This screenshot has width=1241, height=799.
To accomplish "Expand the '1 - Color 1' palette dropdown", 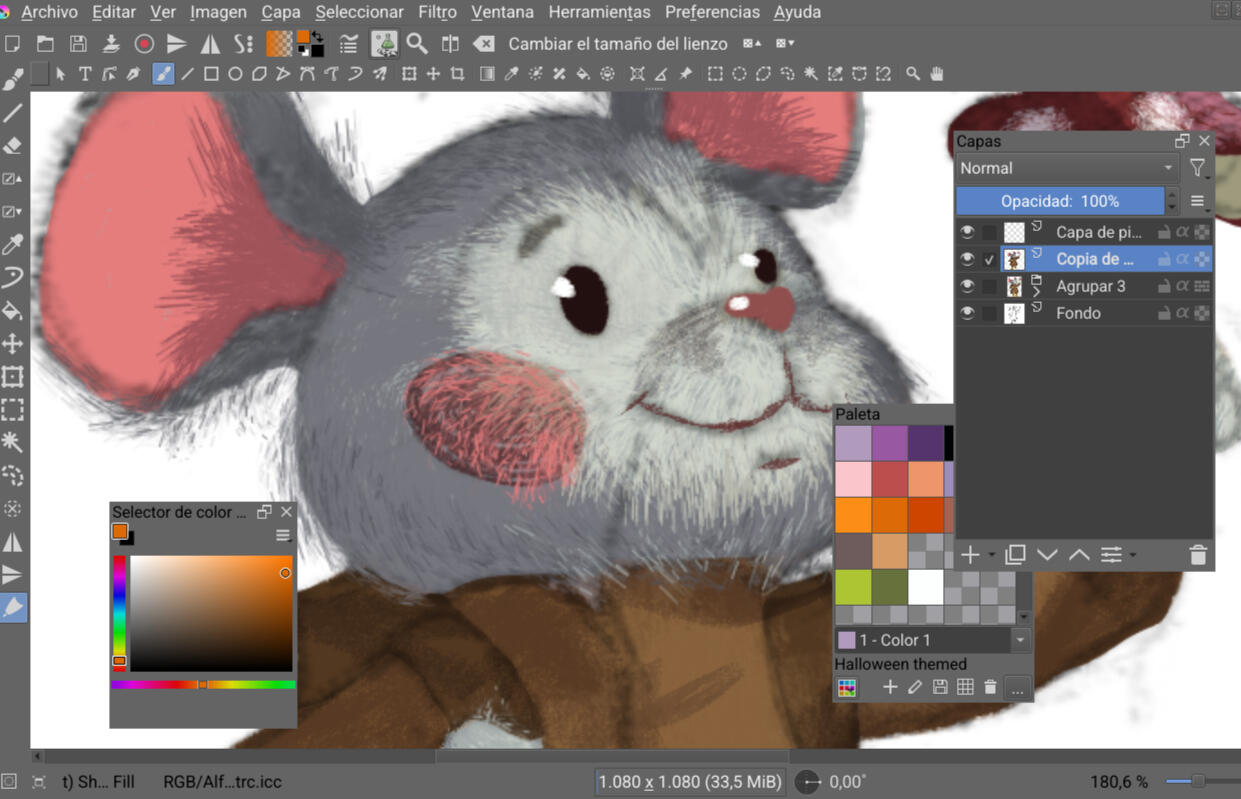I will (1020, 640).
